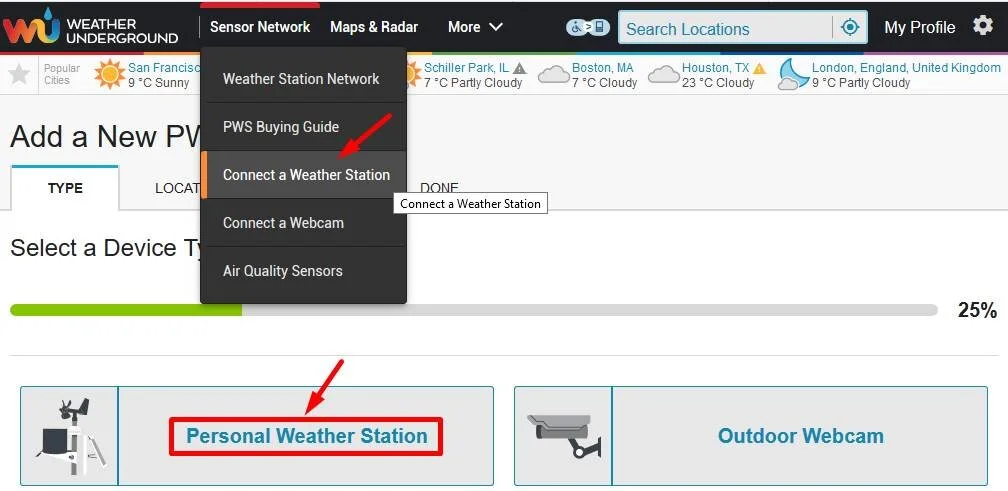Click the '7 °C Partly Cloudy' Schiller Park reading
The height and width of the screenshot is (491, 1008).
(473, 83)
